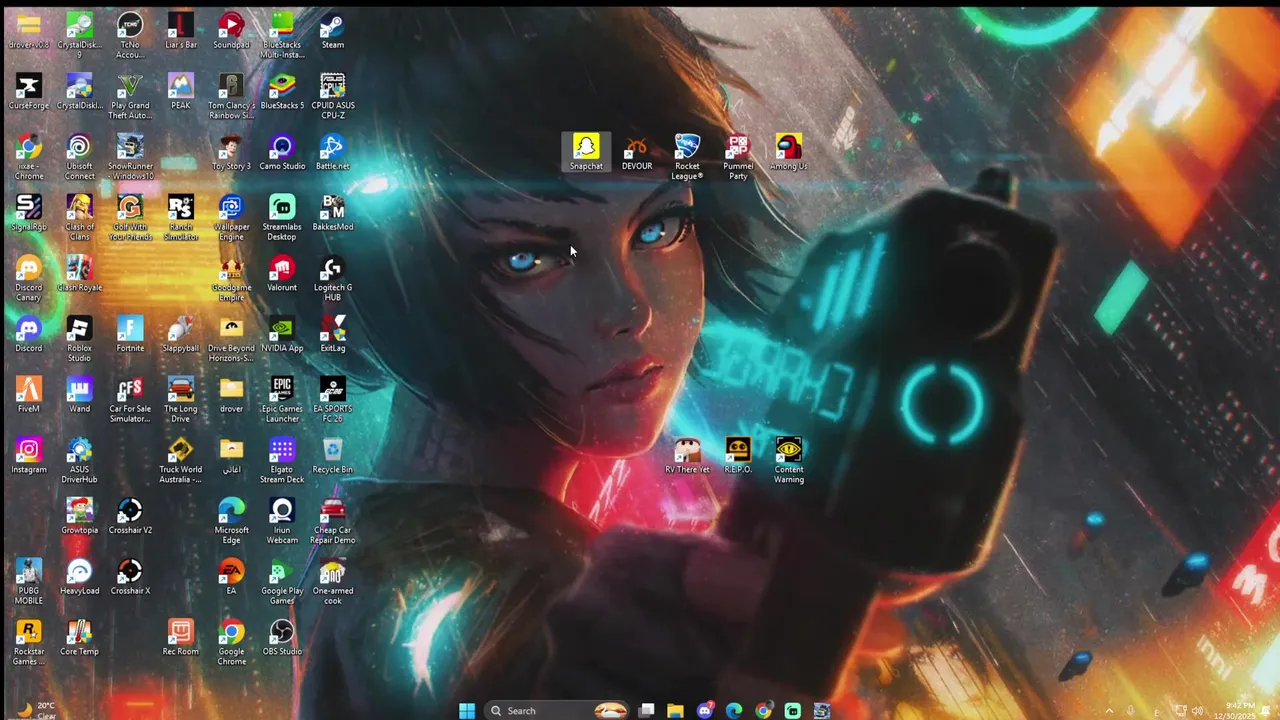Click the Microsoft Edge desktop shortcut
The width and height of the screenshot is (1280, 720).
coord(231,521)
